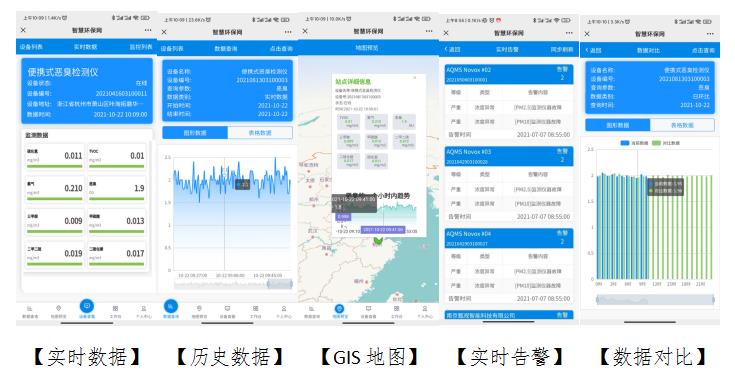Go back with 返回 in 实时告警 screen
Image resolution: width=735 pixels, height=378 pixels.
[452, 49]
